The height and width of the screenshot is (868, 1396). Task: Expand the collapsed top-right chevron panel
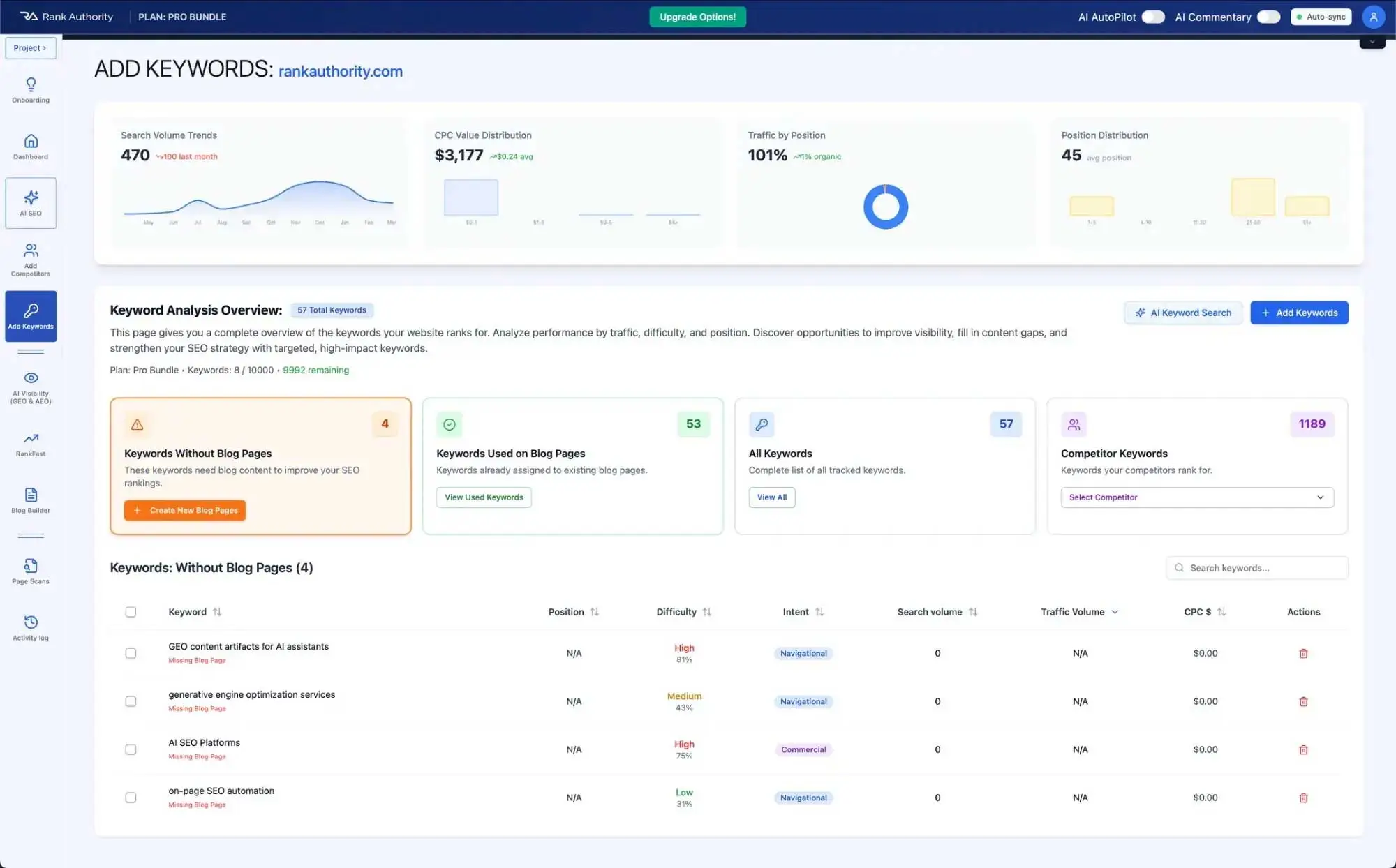coord(1372,42)
